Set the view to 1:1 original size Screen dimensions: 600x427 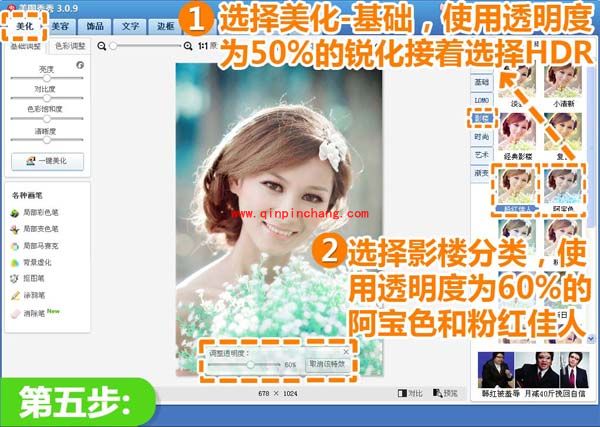click(203, 46)
